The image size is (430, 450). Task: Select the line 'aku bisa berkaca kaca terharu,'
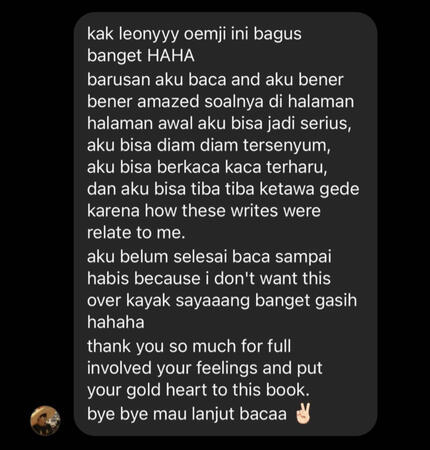(207, 167)
